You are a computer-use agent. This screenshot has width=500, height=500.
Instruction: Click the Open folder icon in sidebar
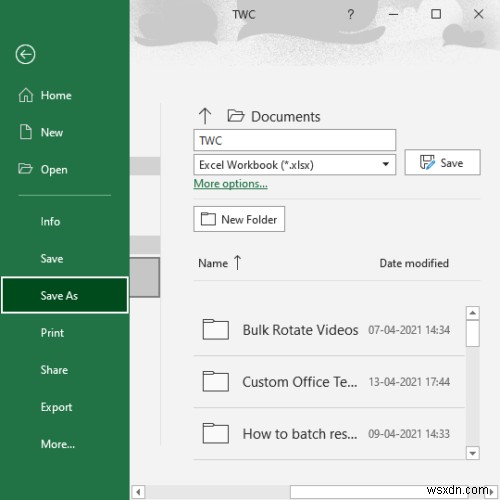(25, 169)
